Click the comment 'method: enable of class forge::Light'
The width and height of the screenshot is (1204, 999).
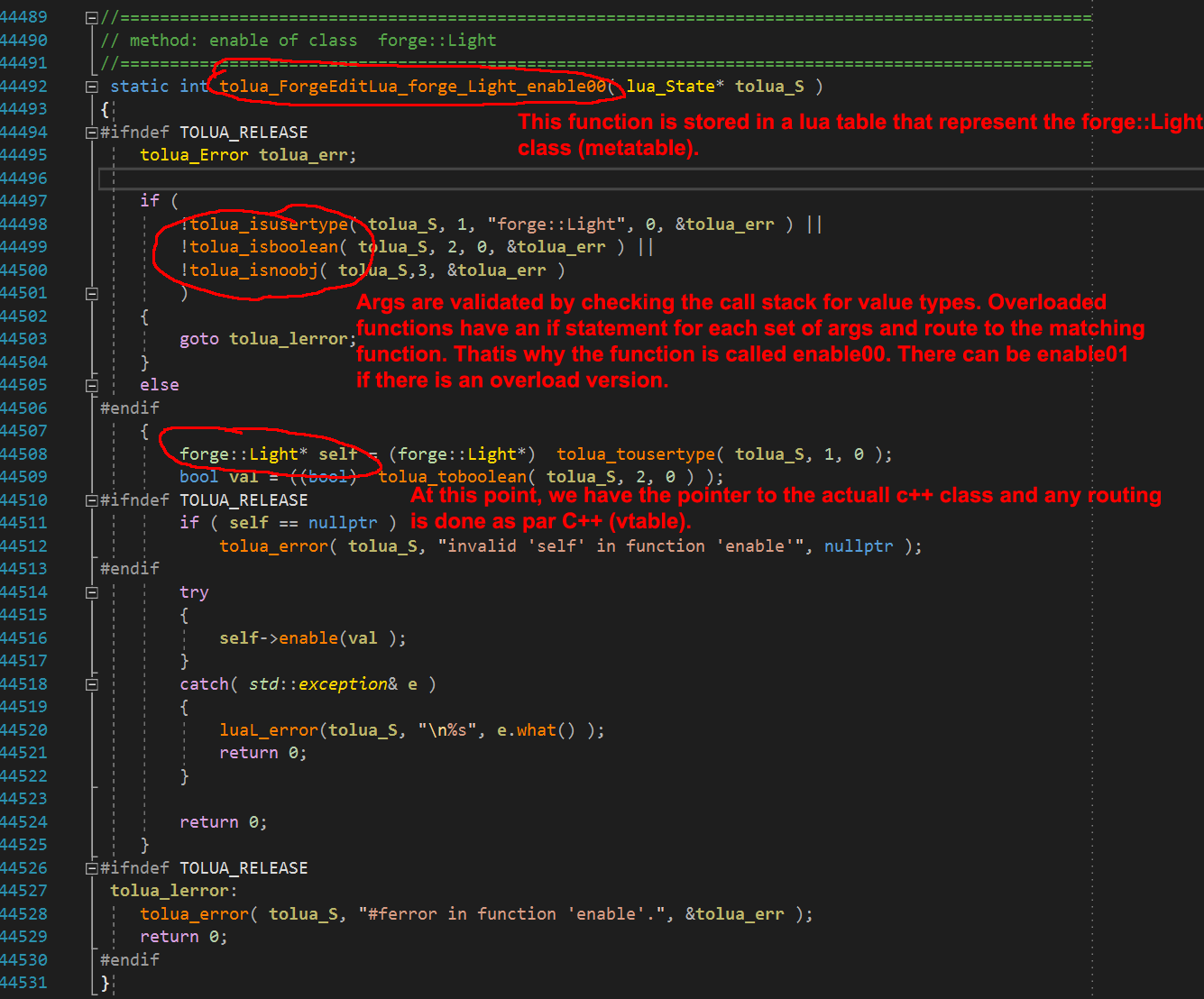click(x=312, y=41)
